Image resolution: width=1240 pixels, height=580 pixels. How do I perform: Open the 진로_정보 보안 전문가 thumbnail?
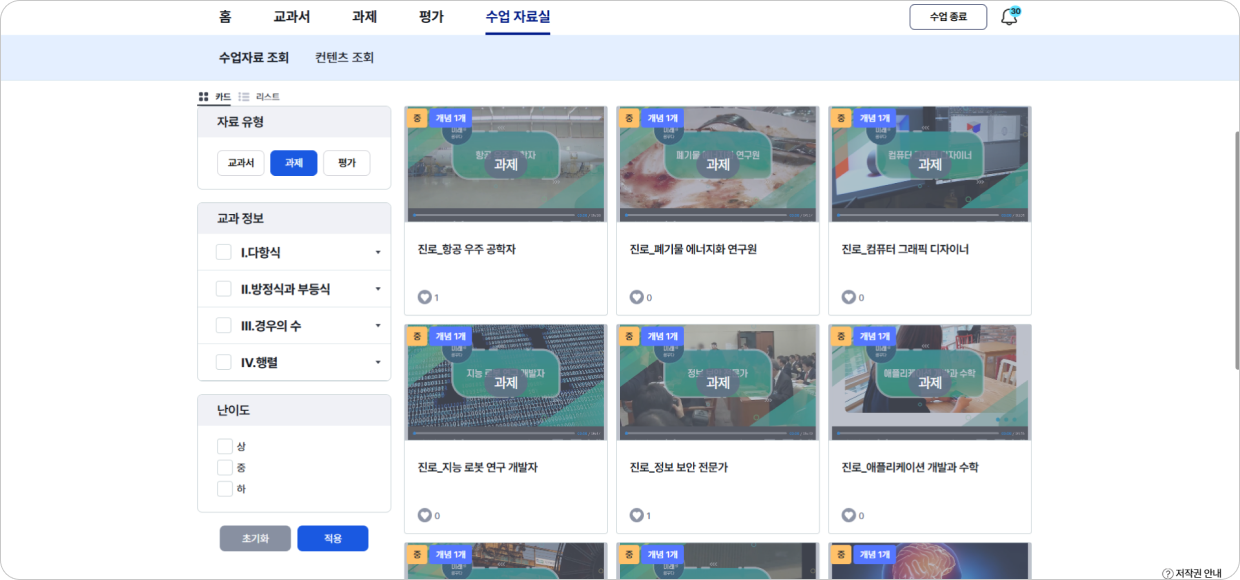718,382
